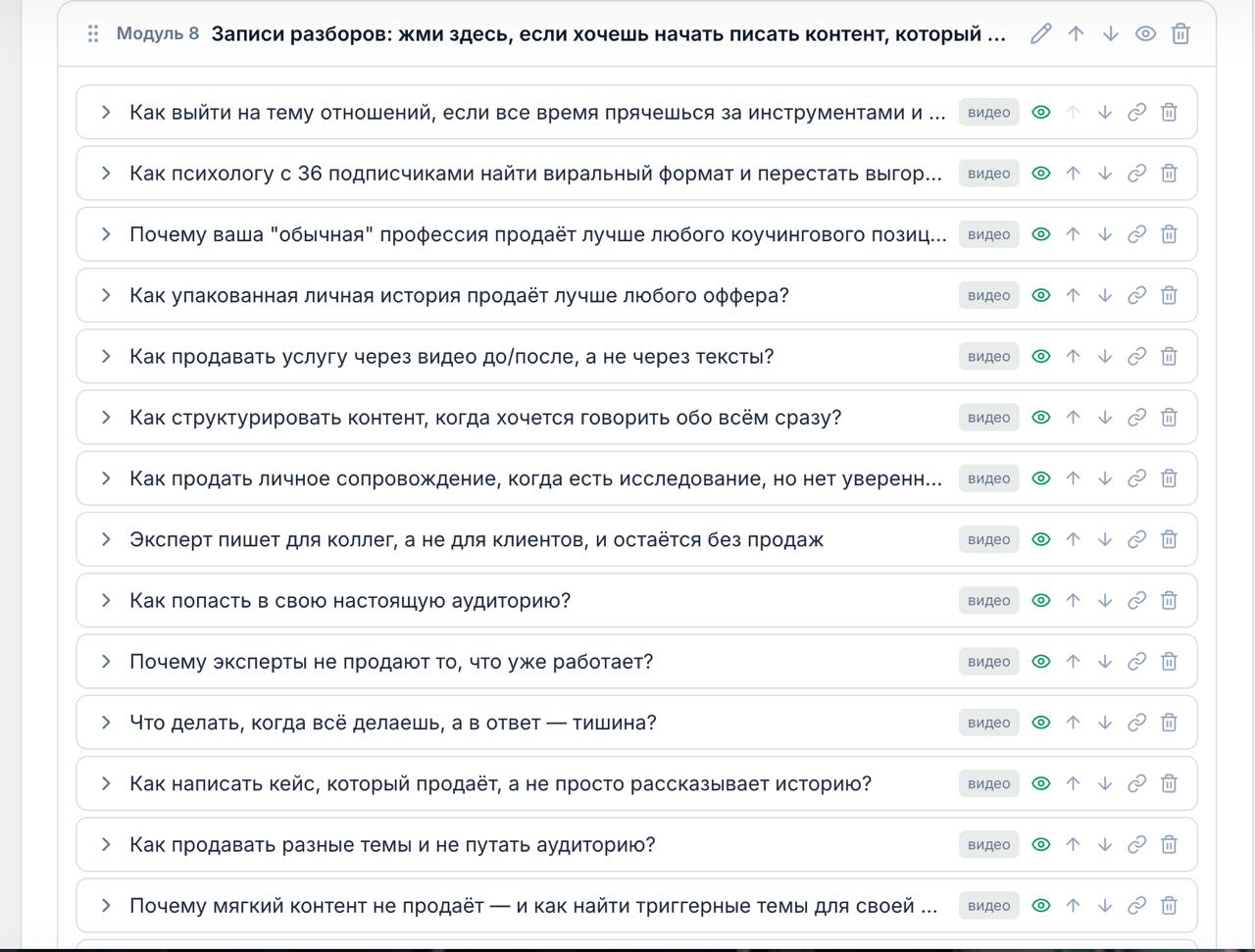Delete 'Как структурировать контент' lesson
Image resolution: width=1255 pixels, height=952 pixels.
(x=1169, y=418)
